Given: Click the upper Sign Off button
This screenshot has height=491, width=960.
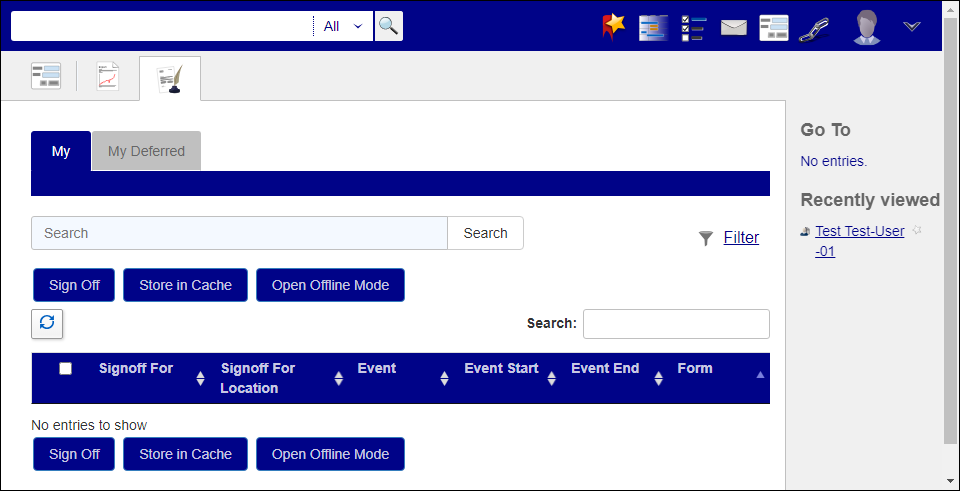Looking at the screenshot, I should pos(74,285).
